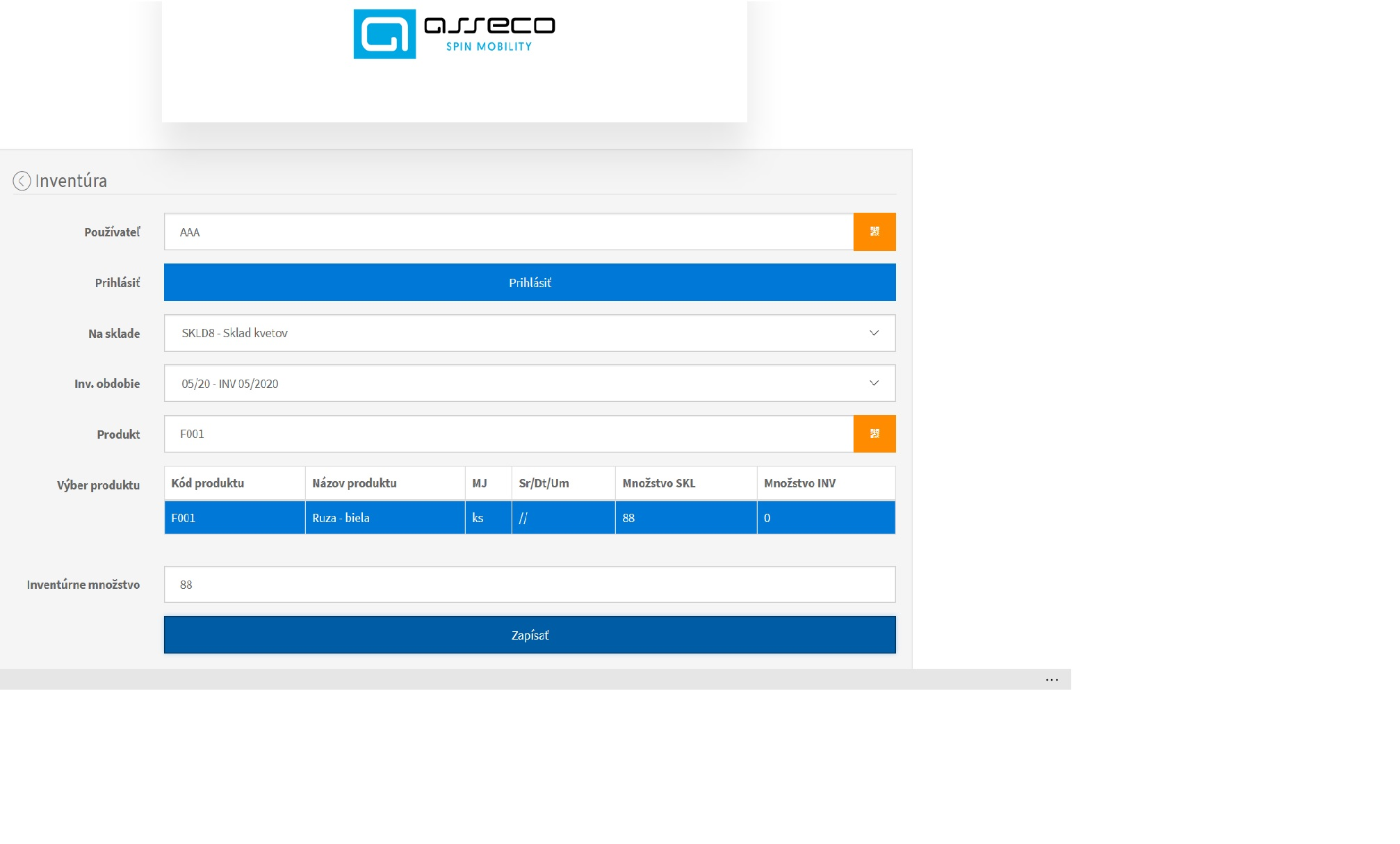Click the Názov produktu column header

tap(385, 483)
